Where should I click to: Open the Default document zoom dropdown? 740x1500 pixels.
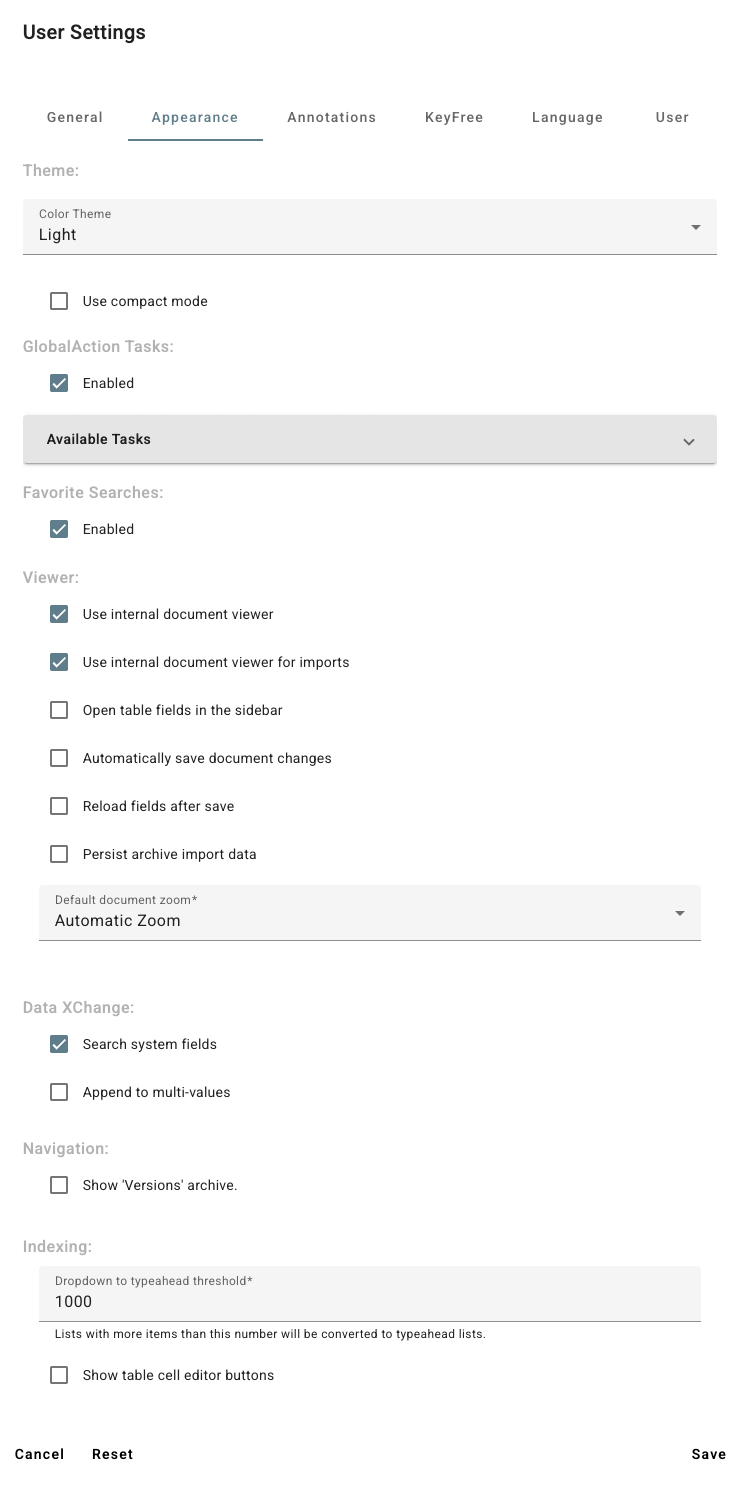coord(680,912)
